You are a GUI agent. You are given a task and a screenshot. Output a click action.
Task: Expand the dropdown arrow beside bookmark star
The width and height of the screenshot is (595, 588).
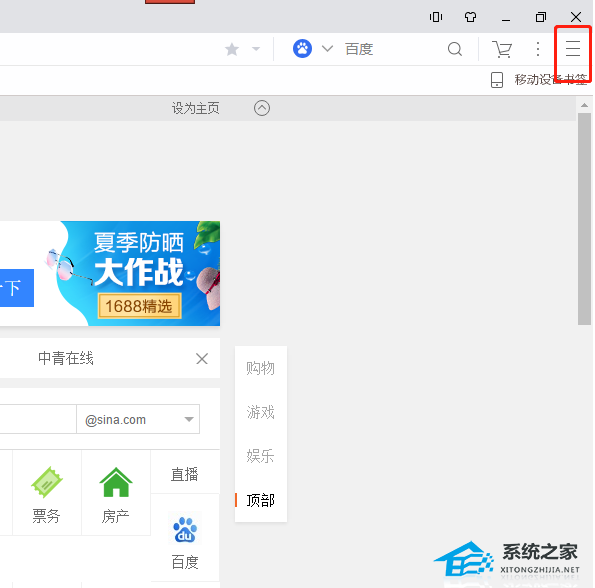(x=256, y=49)
